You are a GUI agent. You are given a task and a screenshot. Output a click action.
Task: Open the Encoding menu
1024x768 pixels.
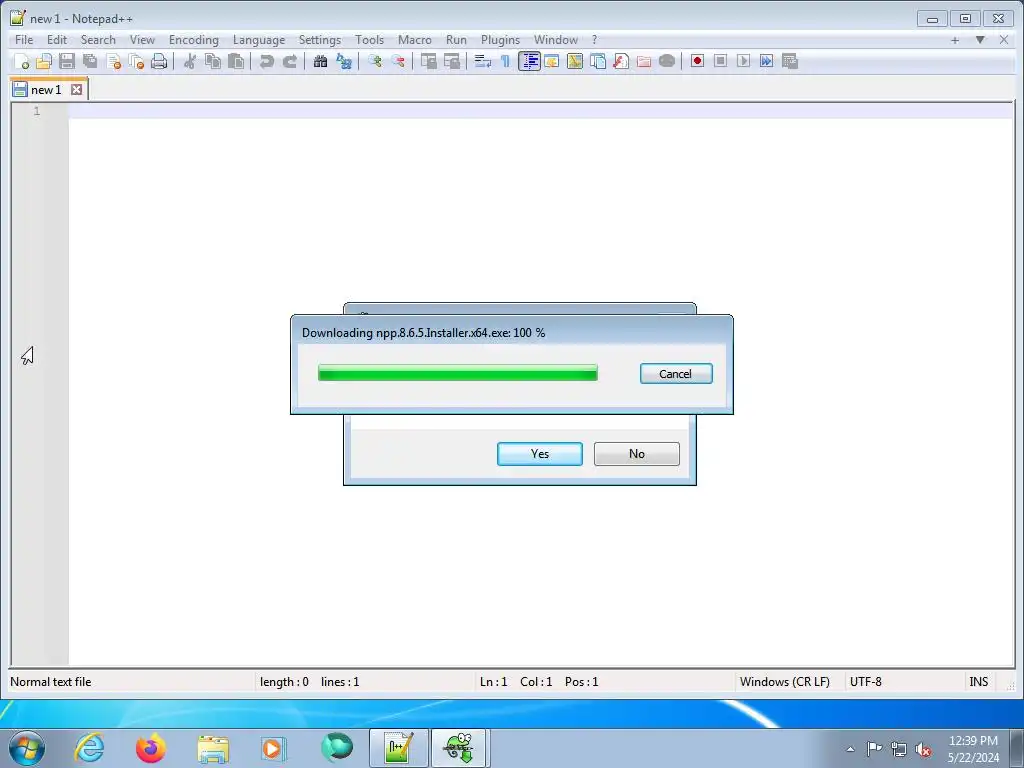coord(194,40)
